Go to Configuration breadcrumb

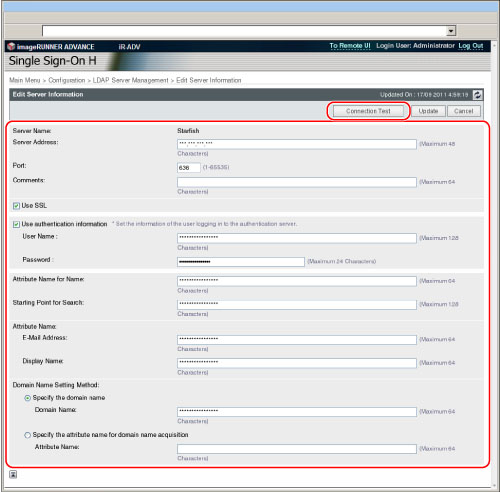[67, 80]
